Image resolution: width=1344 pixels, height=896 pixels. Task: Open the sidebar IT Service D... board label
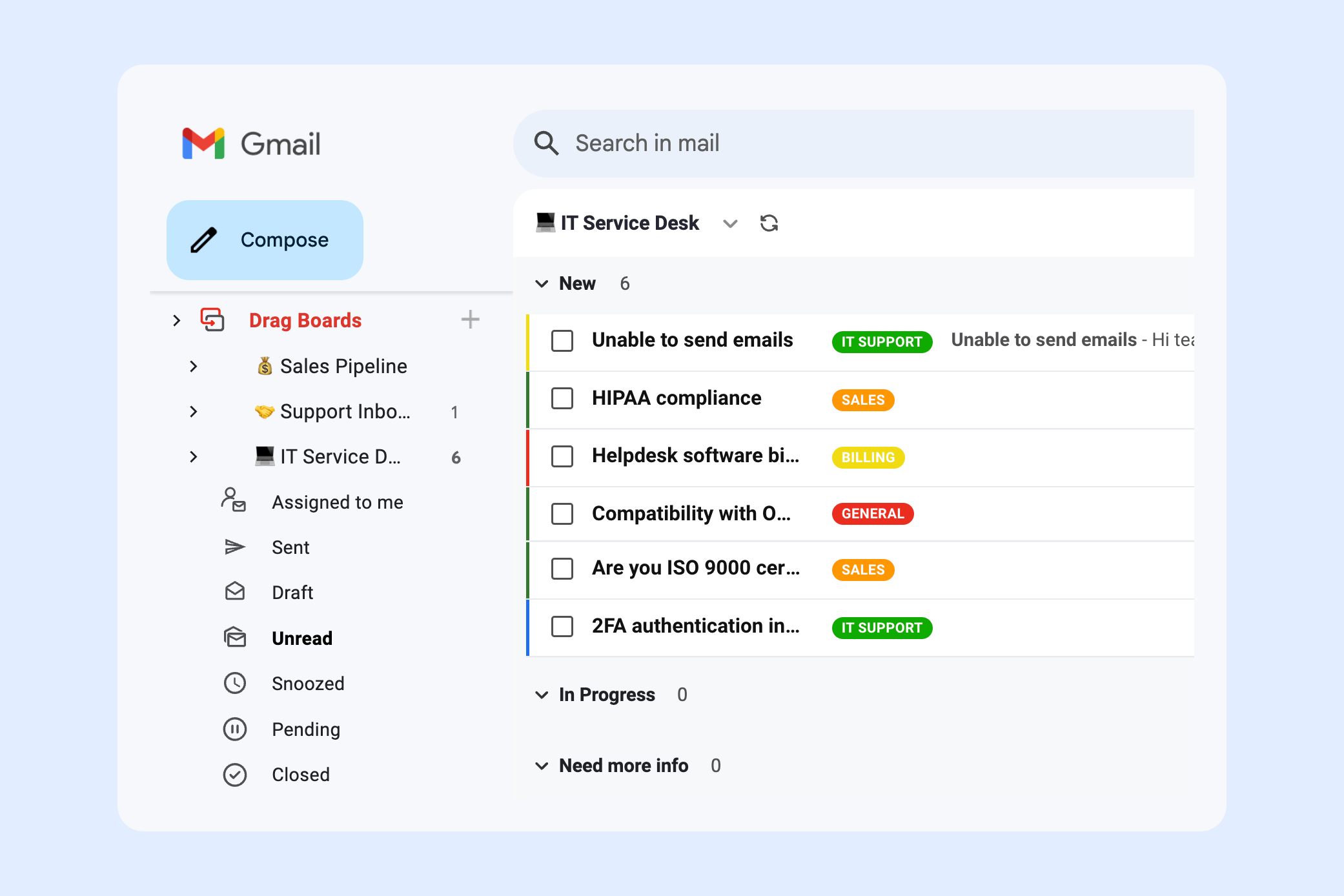341,456
